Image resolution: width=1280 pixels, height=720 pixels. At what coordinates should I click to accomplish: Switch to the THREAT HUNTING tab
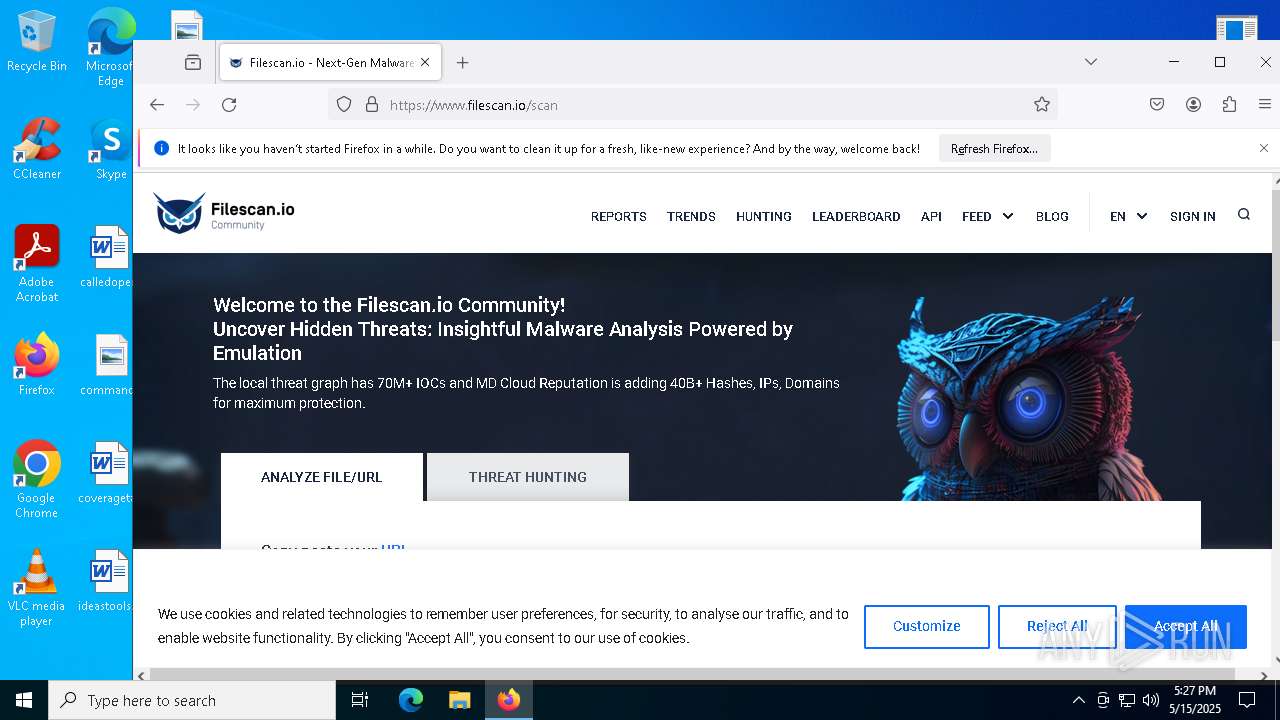528,477
